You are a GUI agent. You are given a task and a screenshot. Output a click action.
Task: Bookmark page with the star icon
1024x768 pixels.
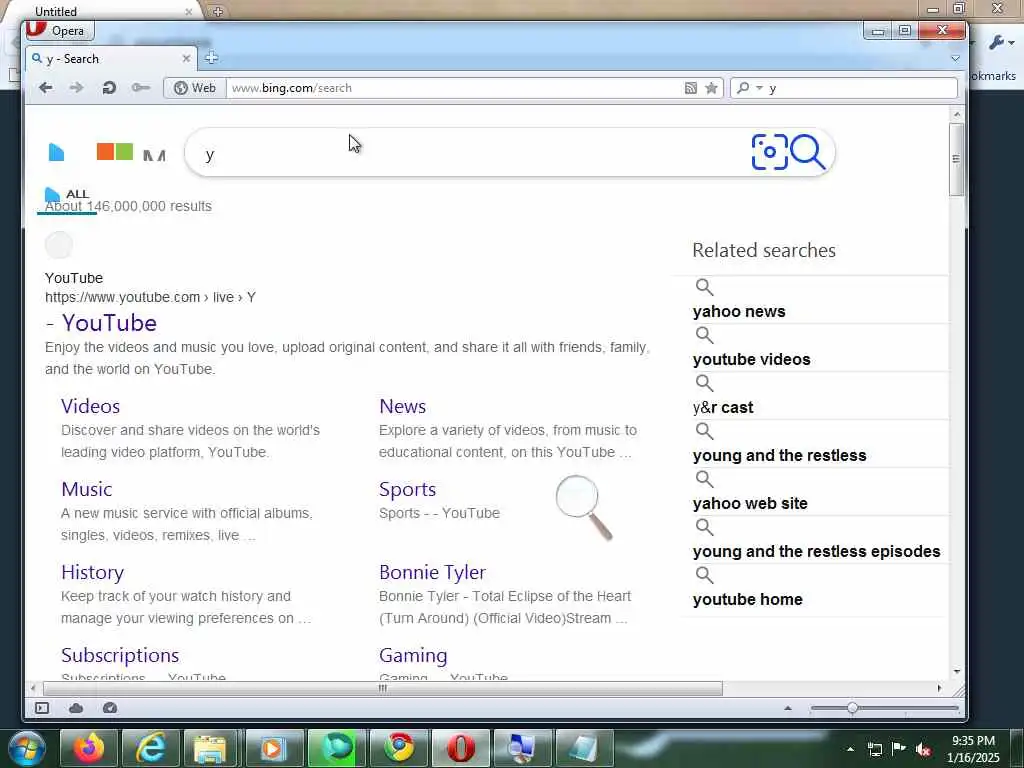pyautogui.click(x=711, y=88)
